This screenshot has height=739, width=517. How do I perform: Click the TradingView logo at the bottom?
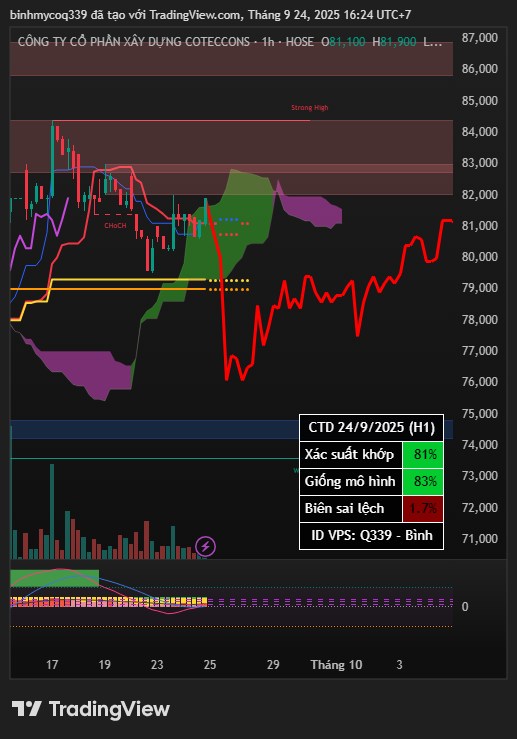click(90, 709)
